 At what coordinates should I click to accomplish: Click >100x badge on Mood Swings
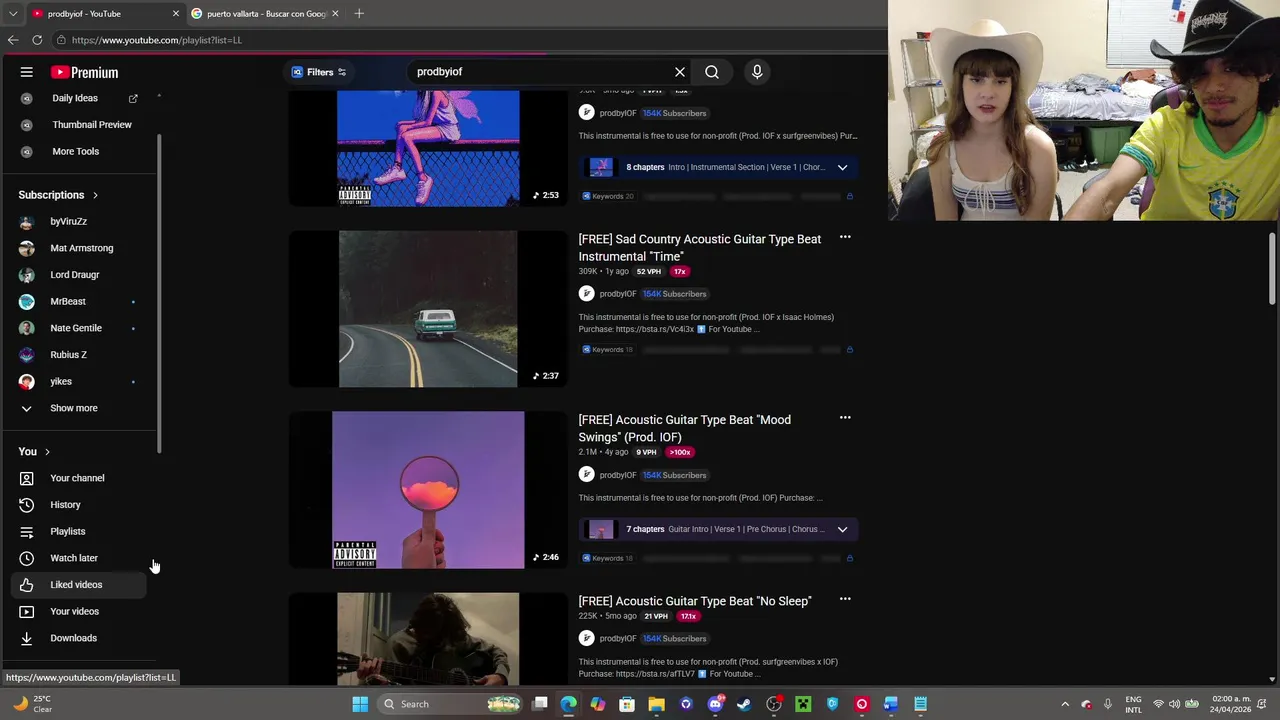[x=680, y=452]
